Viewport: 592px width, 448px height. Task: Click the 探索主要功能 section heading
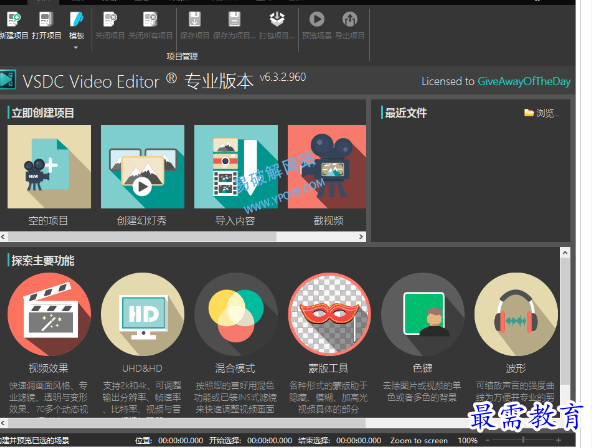tap(43, 260)
